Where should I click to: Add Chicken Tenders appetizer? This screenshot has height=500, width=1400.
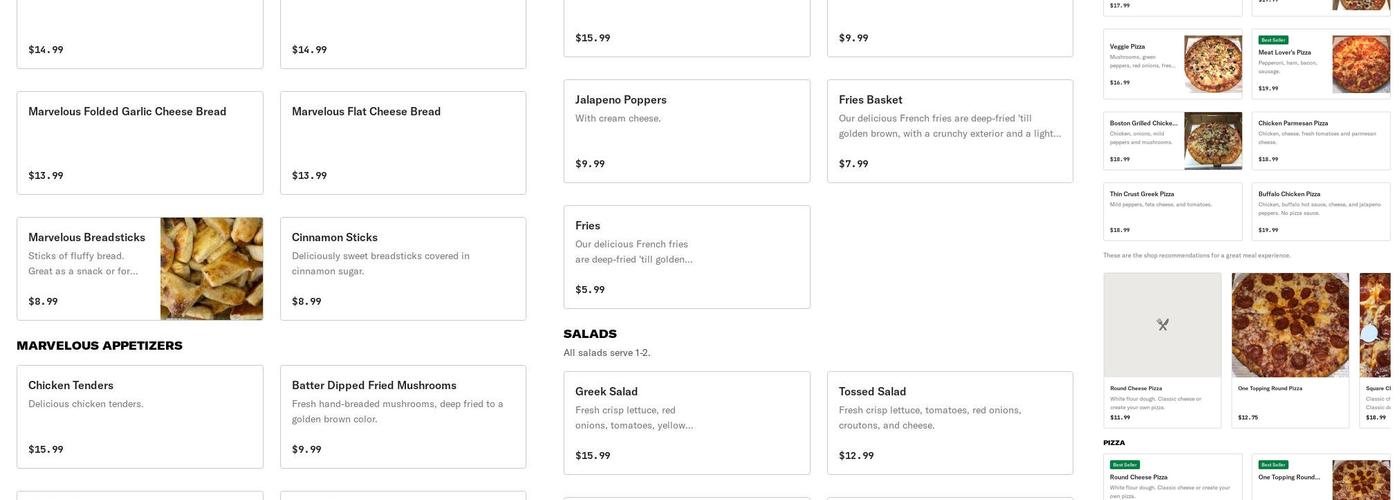click(140, 417)
